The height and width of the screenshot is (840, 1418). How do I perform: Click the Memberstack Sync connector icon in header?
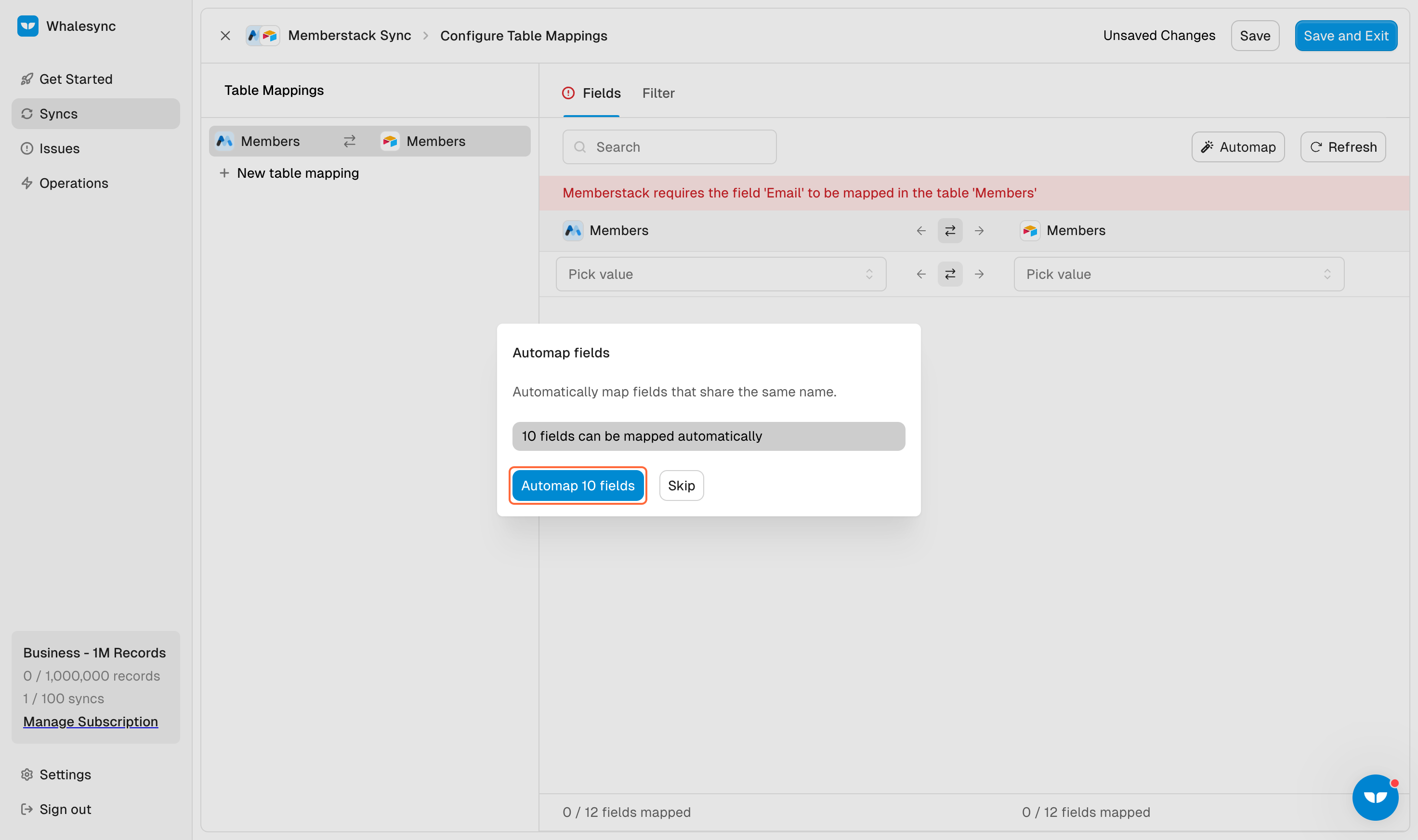coord(263,36)
